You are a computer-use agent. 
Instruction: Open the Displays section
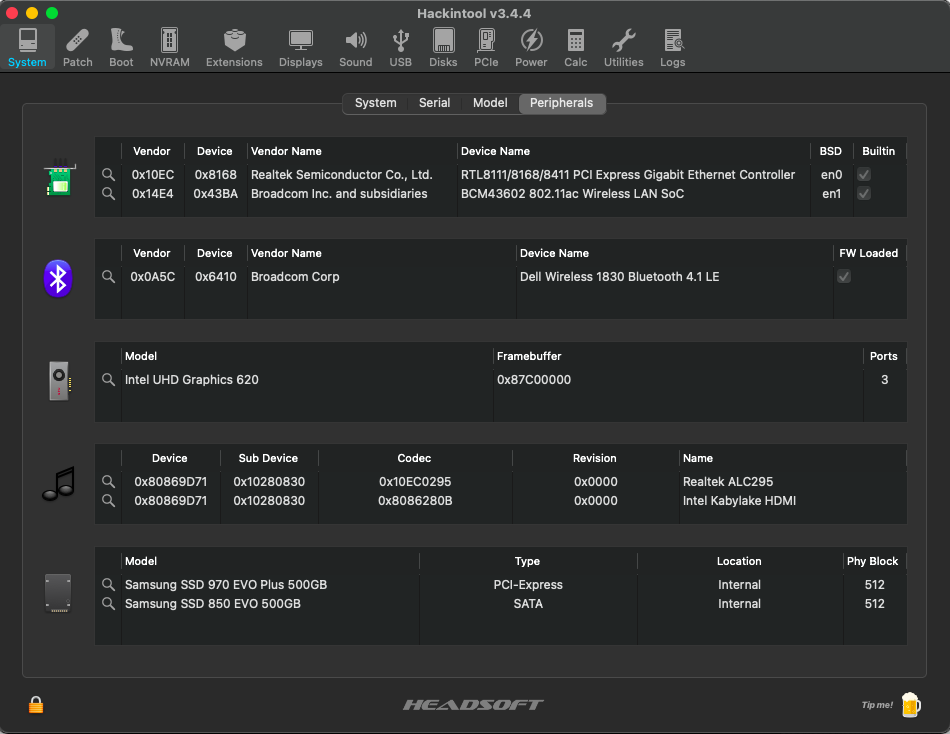[301, 47]
